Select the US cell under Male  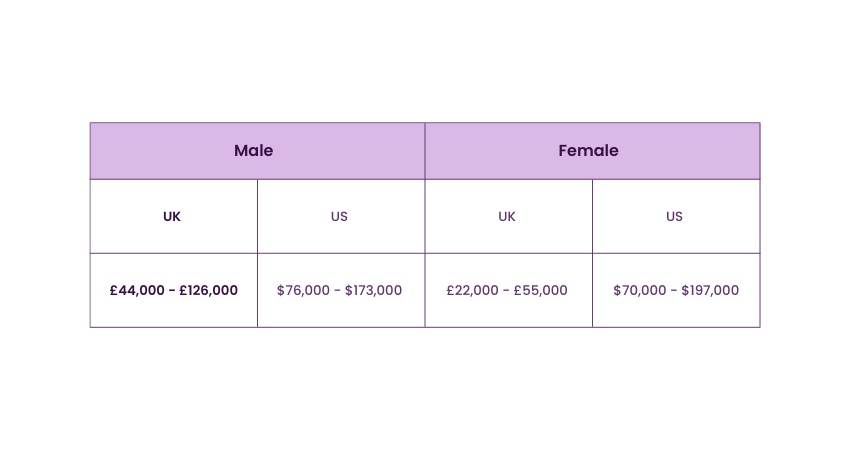[x=340, y=216]
